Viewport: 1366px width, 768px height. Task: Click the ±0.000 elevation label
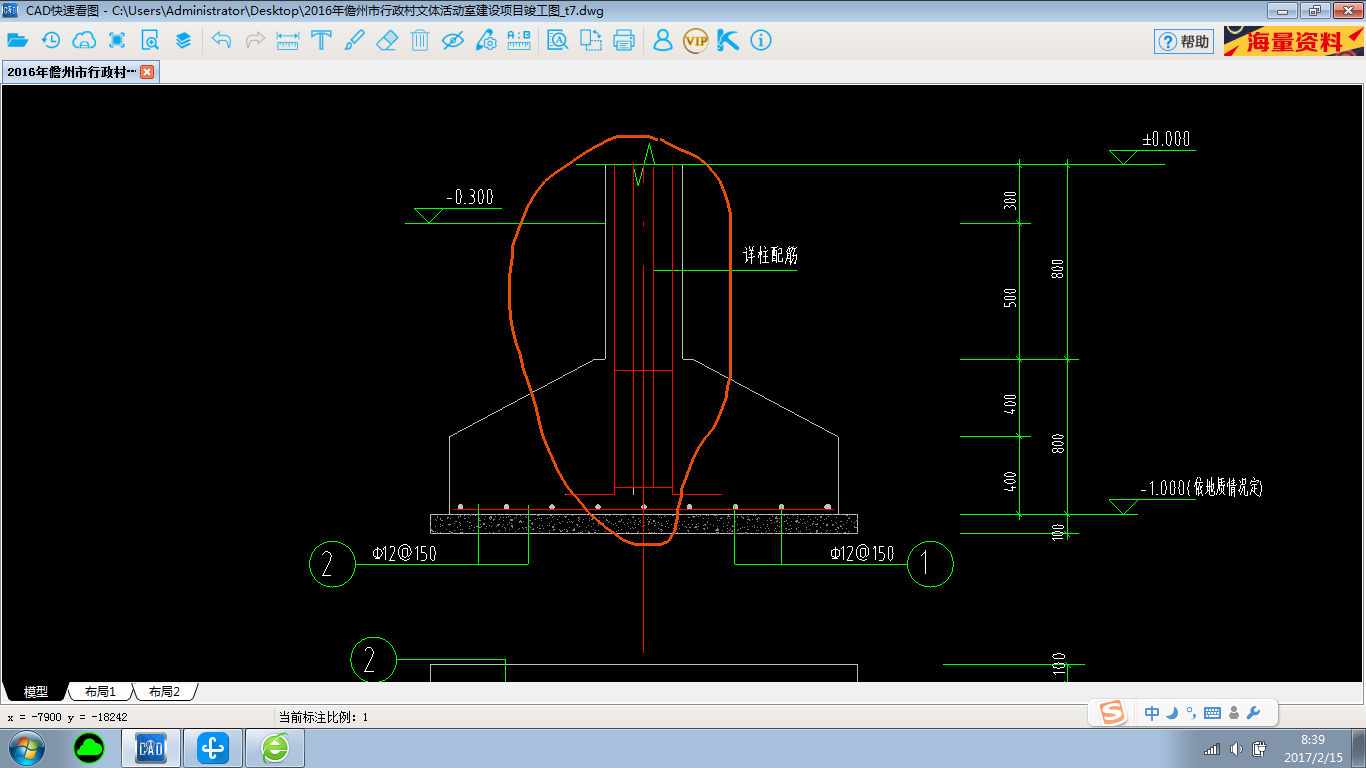[1167, 139]
